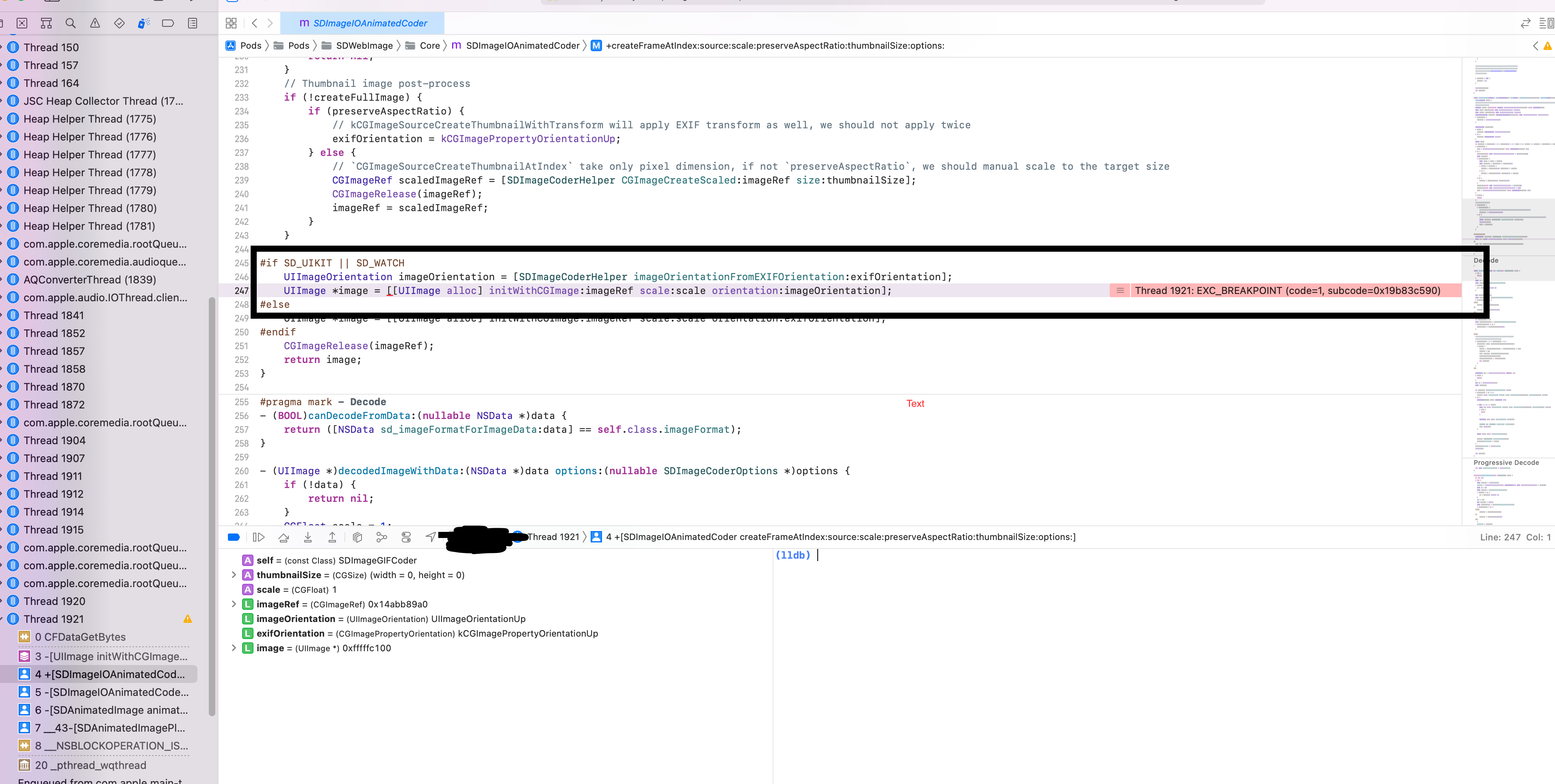The width and height of the screenshot is (1555, 784).
Task: Expand the imageRef variable
Action: [x=234, y=604]
